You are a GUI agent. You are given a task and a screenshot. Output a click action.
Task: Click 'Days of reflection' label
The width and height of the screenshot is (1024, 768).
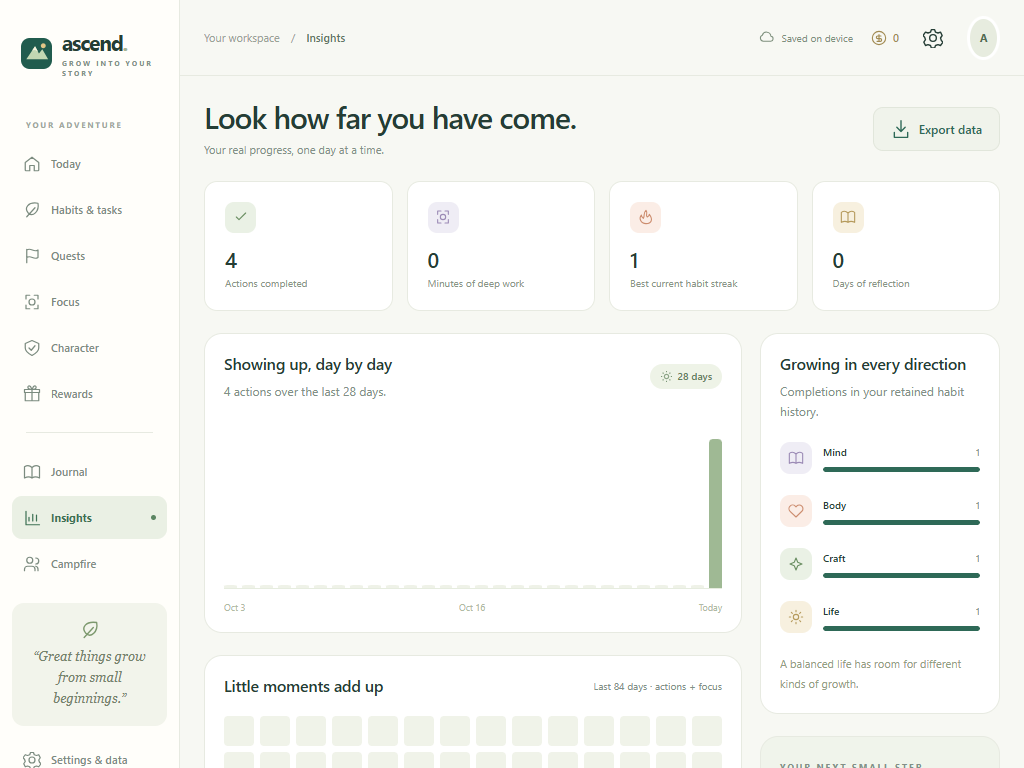tap(871, 283)
